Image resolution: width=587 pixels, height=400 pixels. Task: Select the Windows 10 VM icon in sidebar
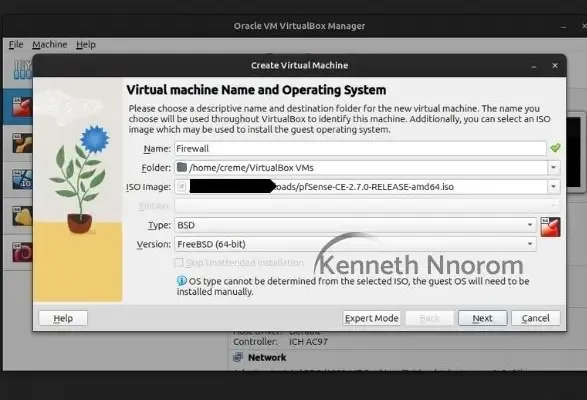point(22,179)
